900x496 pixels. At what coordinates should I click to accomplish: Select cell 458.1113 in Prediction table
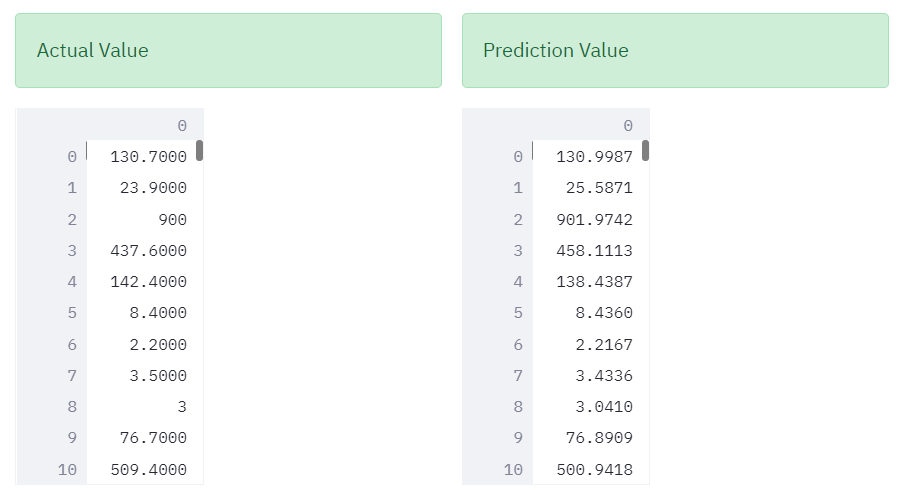587,250
